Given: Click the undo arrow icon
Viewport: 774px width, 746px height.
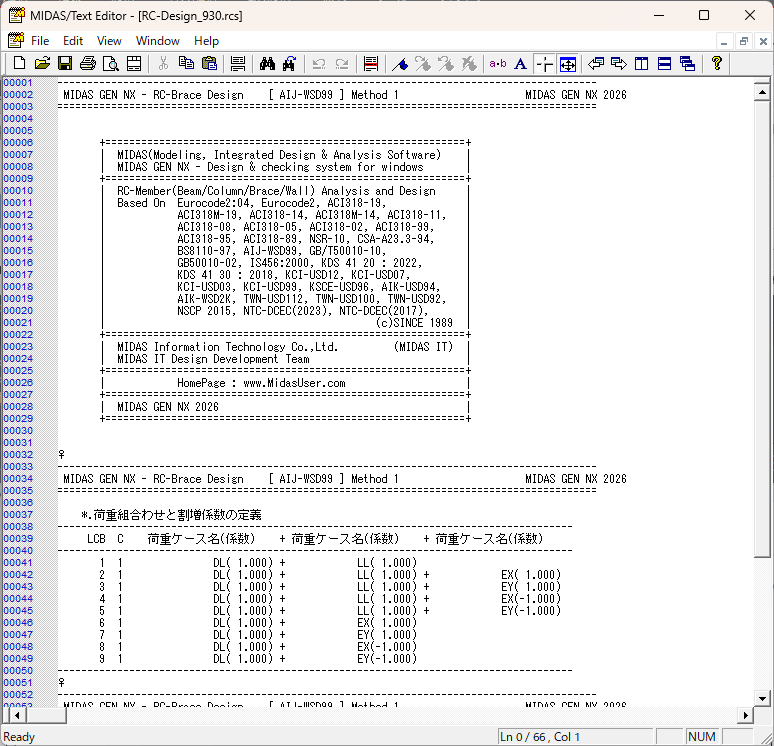Looking at the screenshot, I should click(x=319, y=64).
